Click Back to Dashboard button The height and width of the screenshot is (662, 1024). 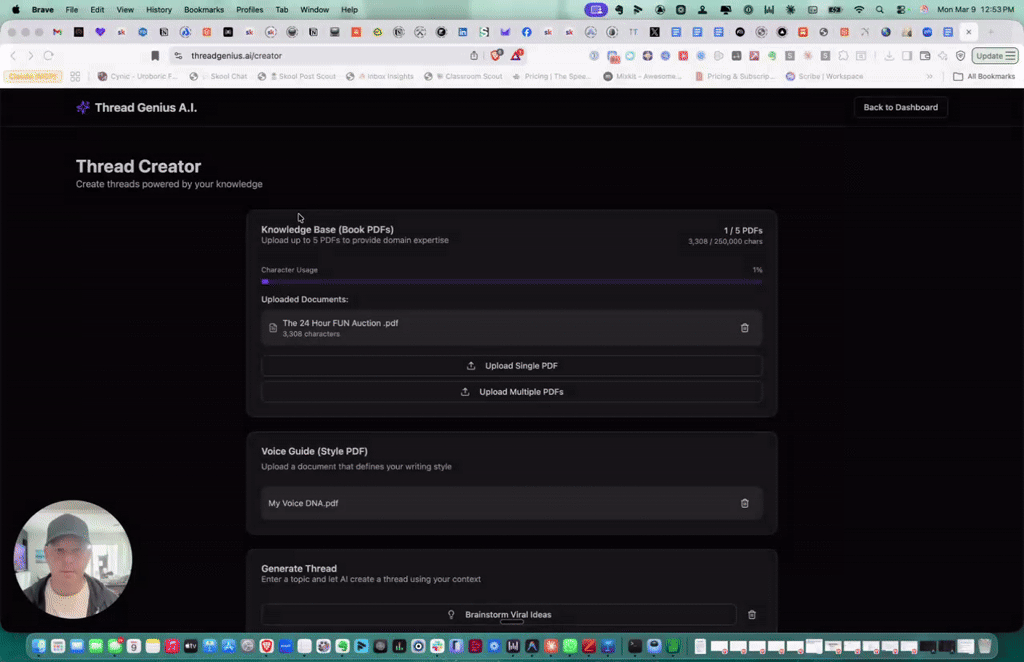pyautogui.click(x=901, y=107)
